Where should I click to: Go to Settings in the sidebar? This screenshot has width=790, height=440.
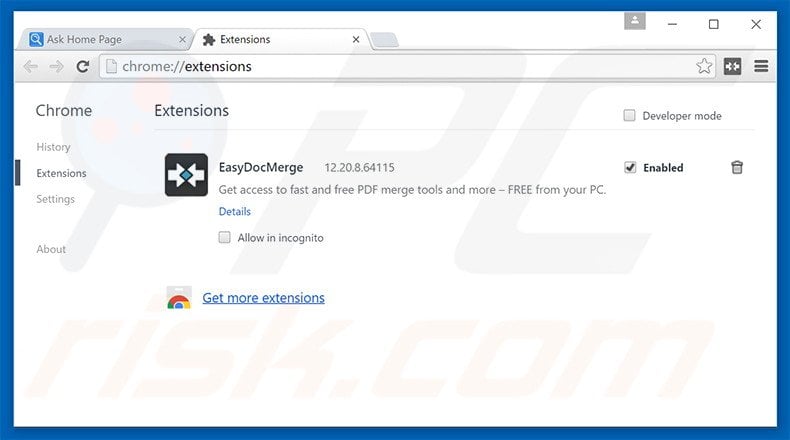[x=55, y=199]
